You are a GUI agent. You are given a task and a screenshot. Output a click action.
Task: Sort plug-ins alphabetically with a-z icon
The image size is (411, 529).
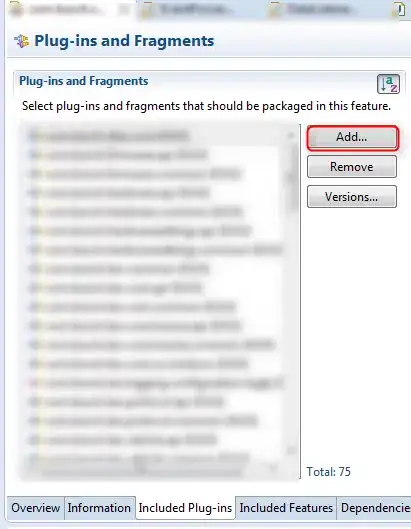tap(388, 84)
